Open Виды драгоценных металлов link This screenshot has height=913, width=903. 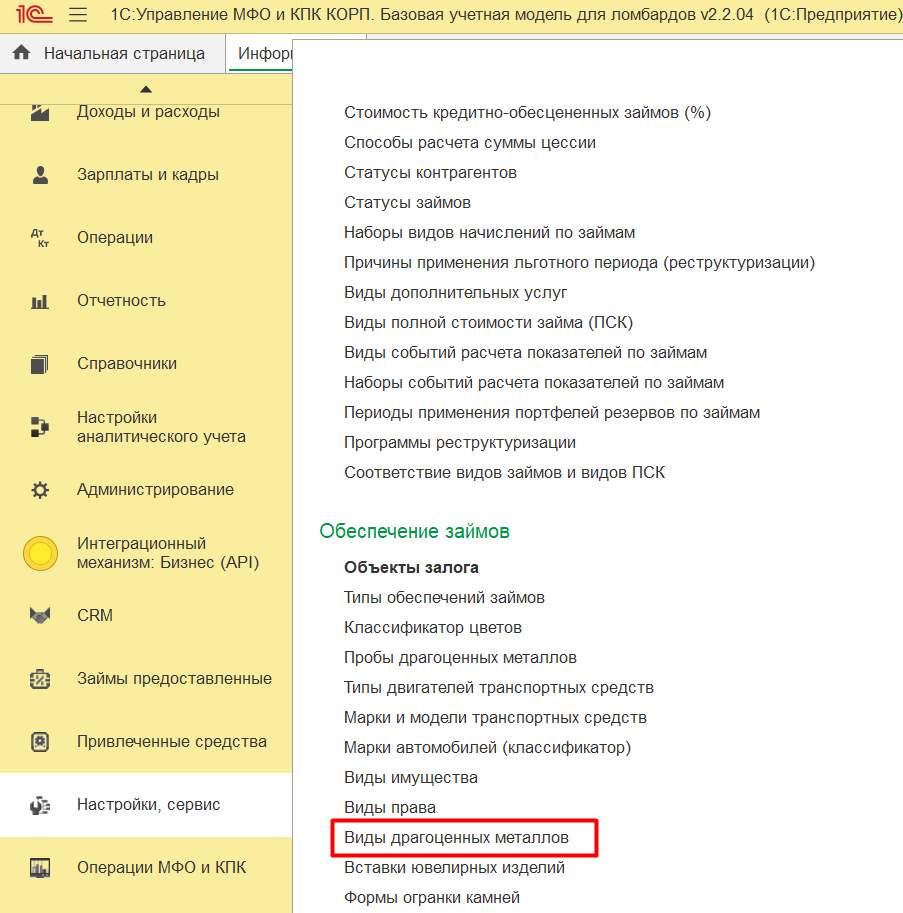point(456,838)
